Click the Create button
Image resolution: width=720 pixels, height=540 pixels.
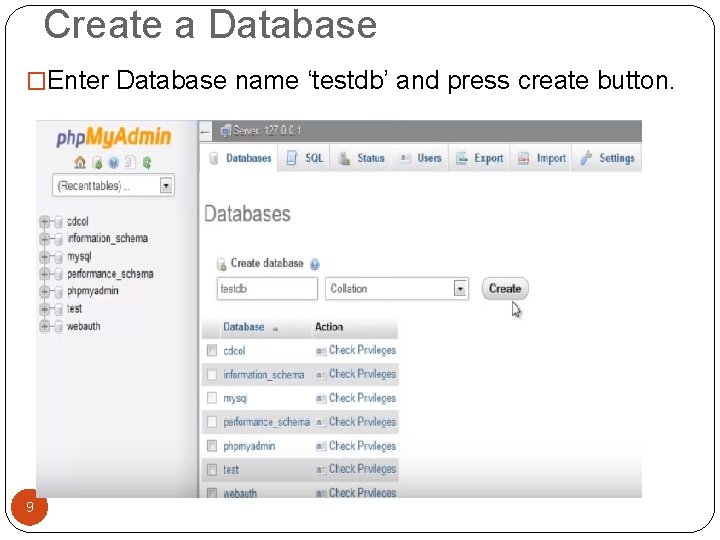(x=505, y=289)
